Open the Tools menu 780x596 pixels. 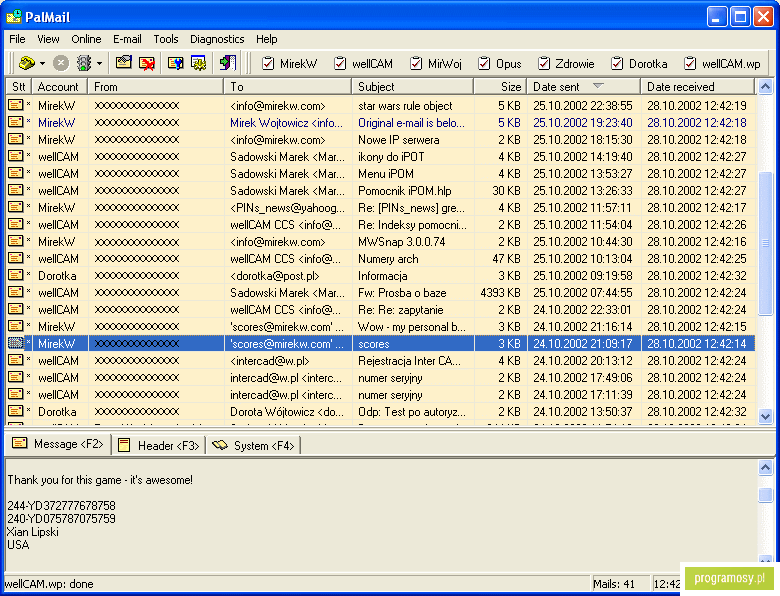(x=166, y=39)
